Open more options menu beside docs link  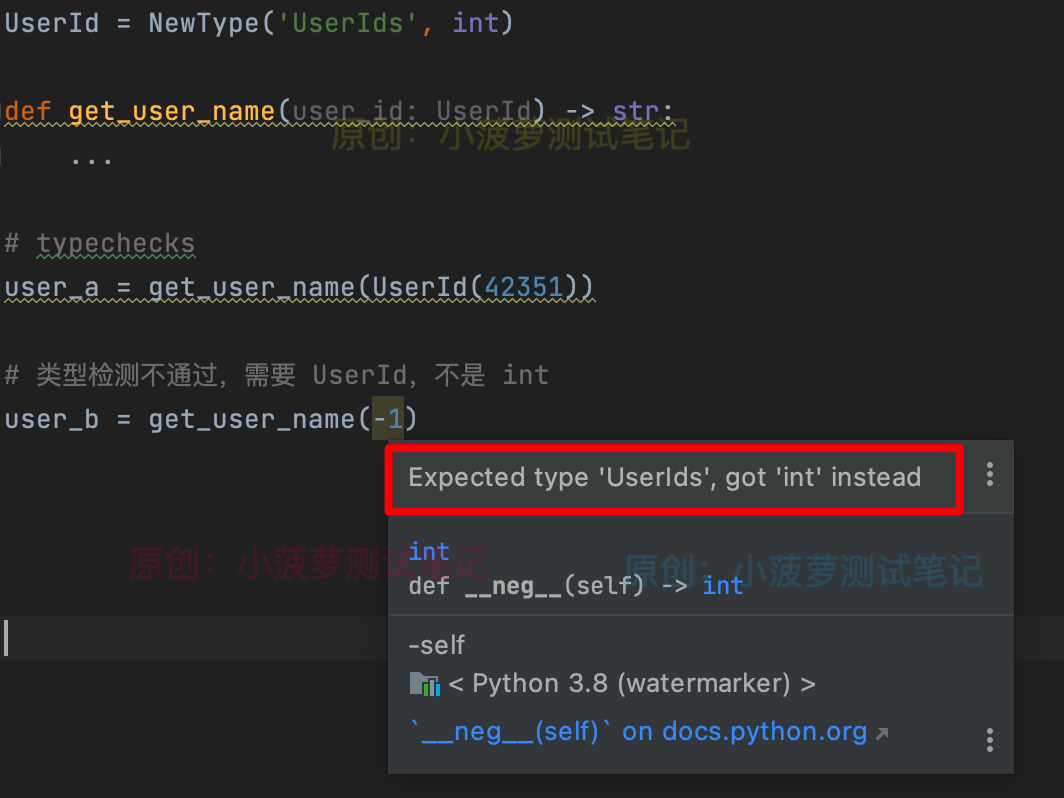pos(990,740)
